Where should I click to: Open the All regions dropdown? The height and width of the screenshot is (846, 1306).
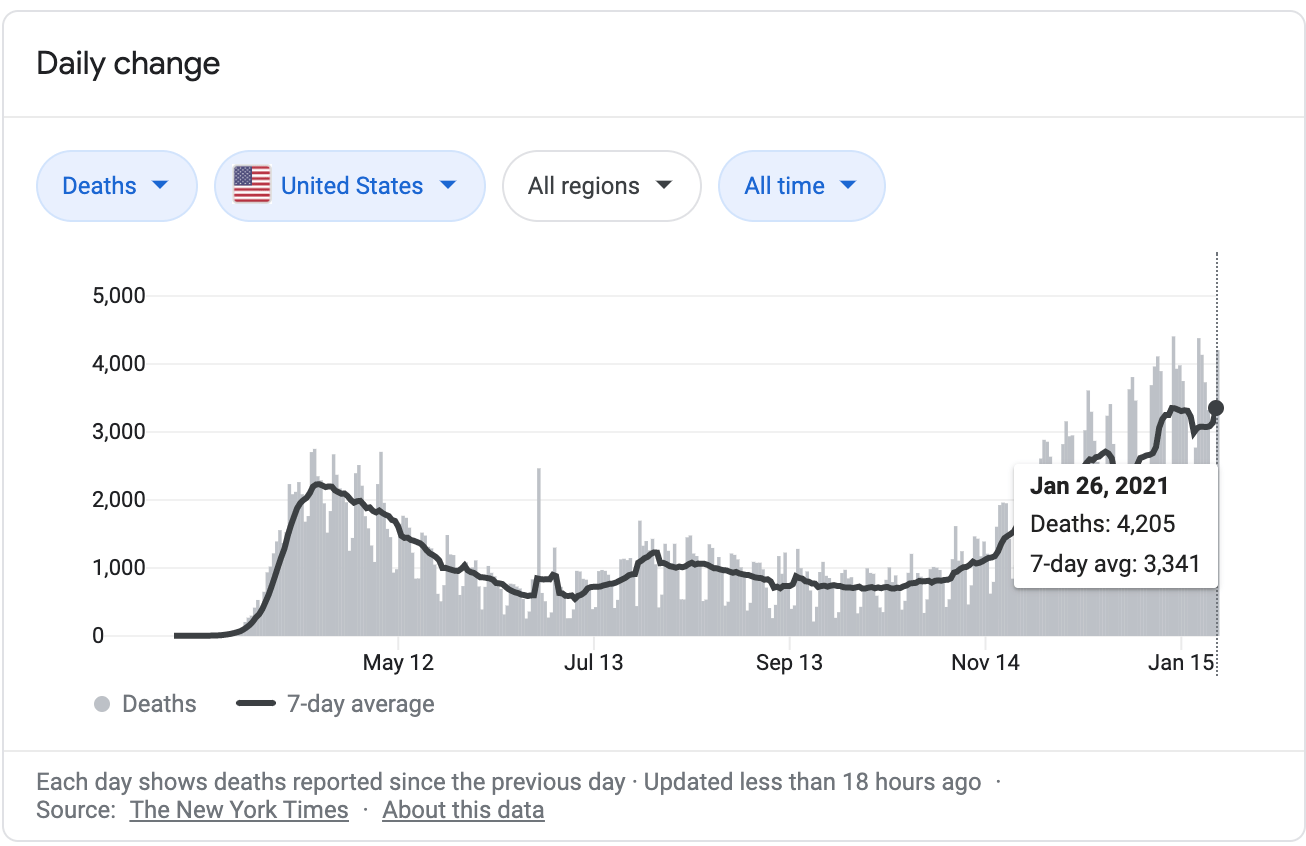coord(600,186)
